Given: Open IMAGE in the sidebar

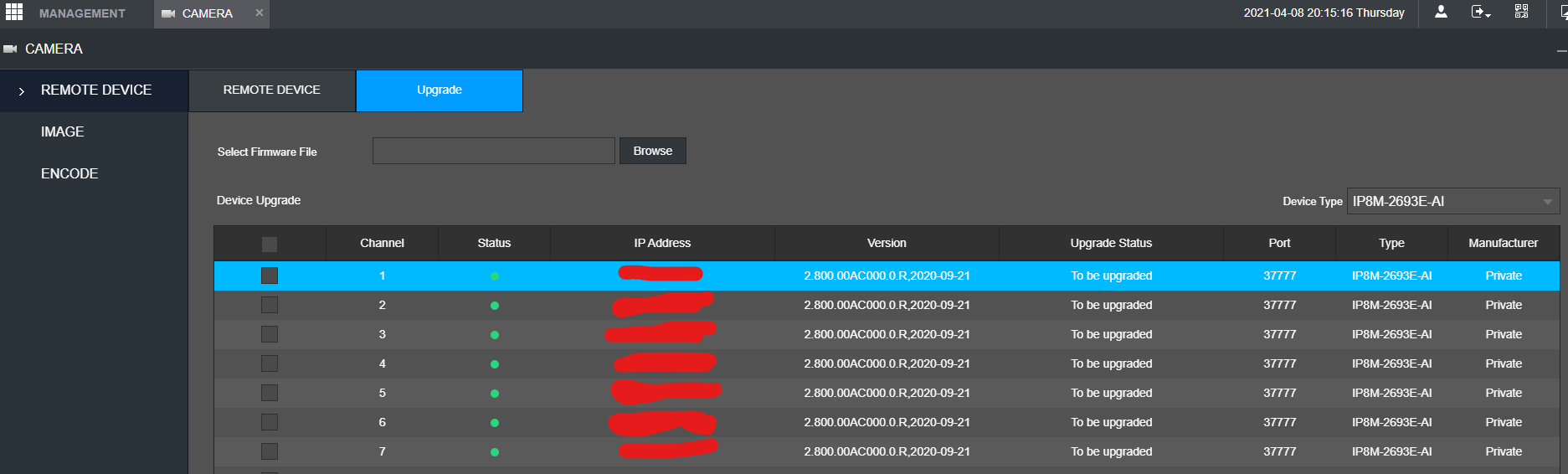Looking at the screenshot, I should [x=63, y=131].
